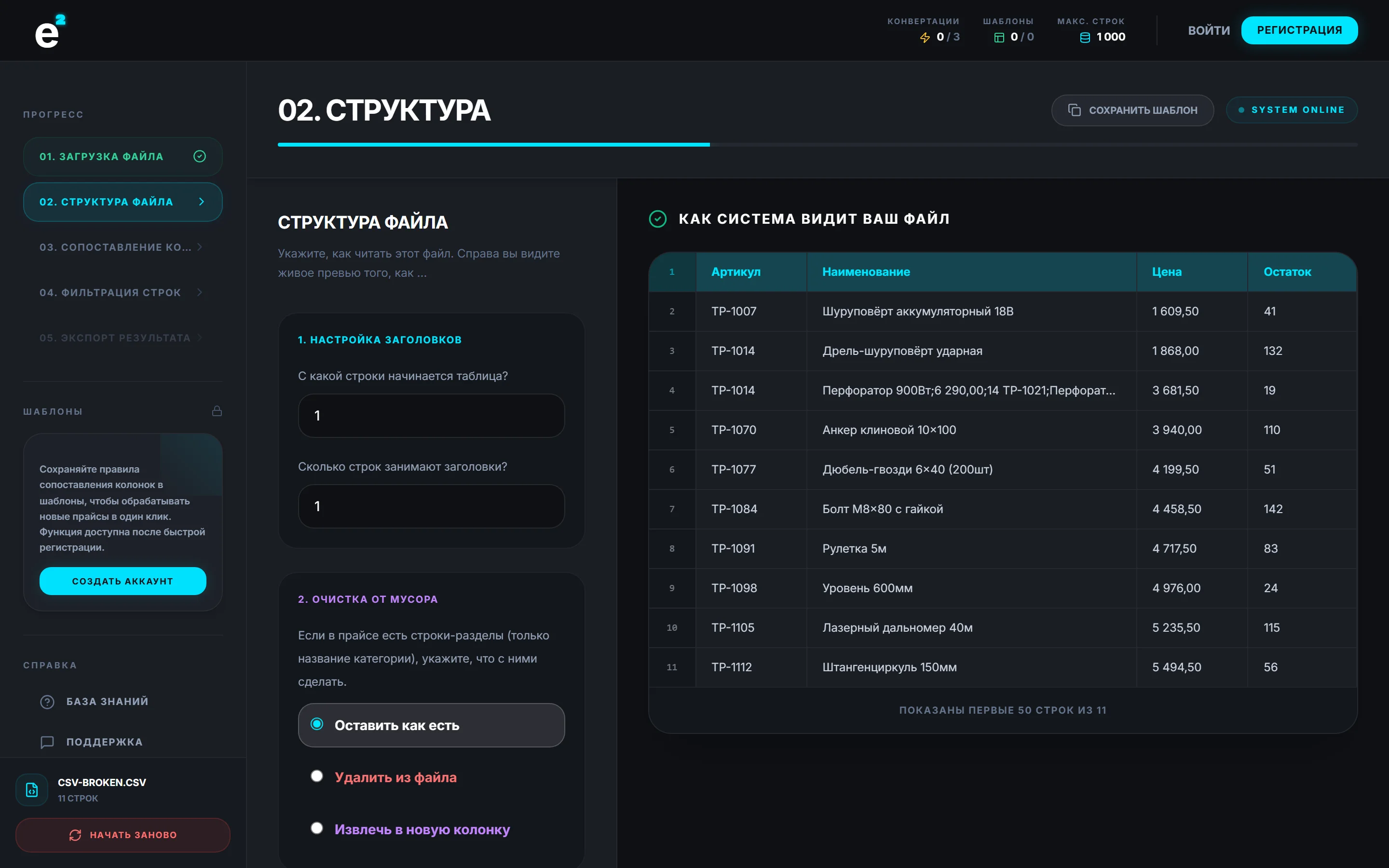This screenshot has width=1389, height=868.
Task: Click the checkmark icon on step 01
Action: 200,156
